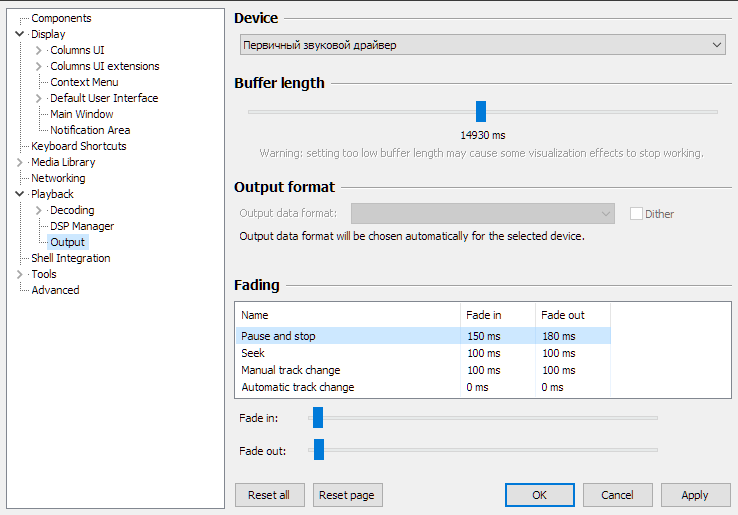Select the Components page
Image resolution: width=738 pixels, height=515 pixels.
click(x=61, y=18)
